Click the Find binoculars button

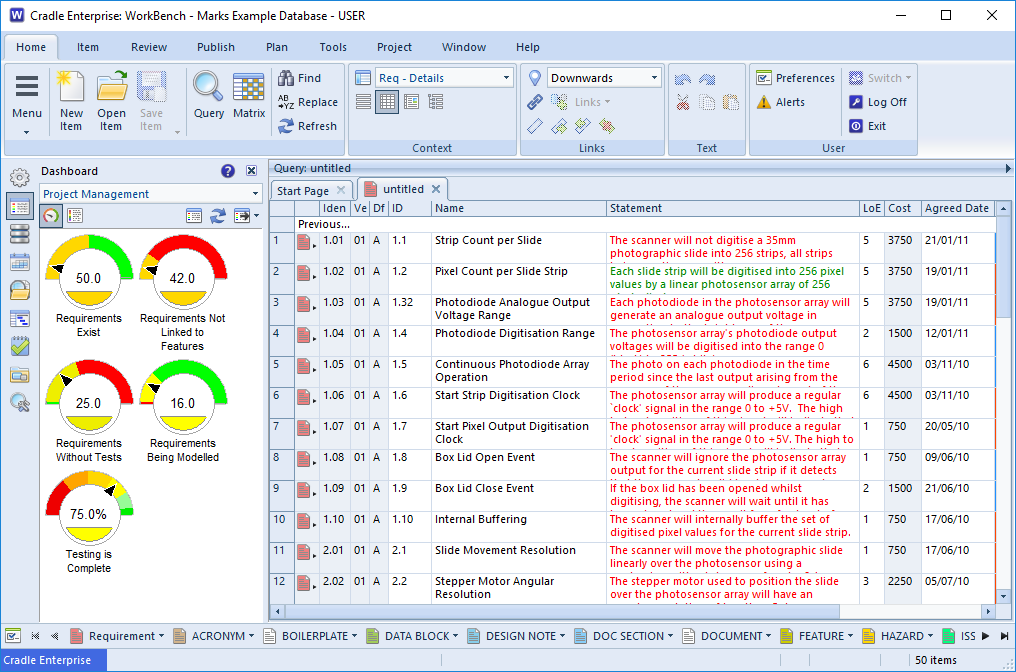299,78
